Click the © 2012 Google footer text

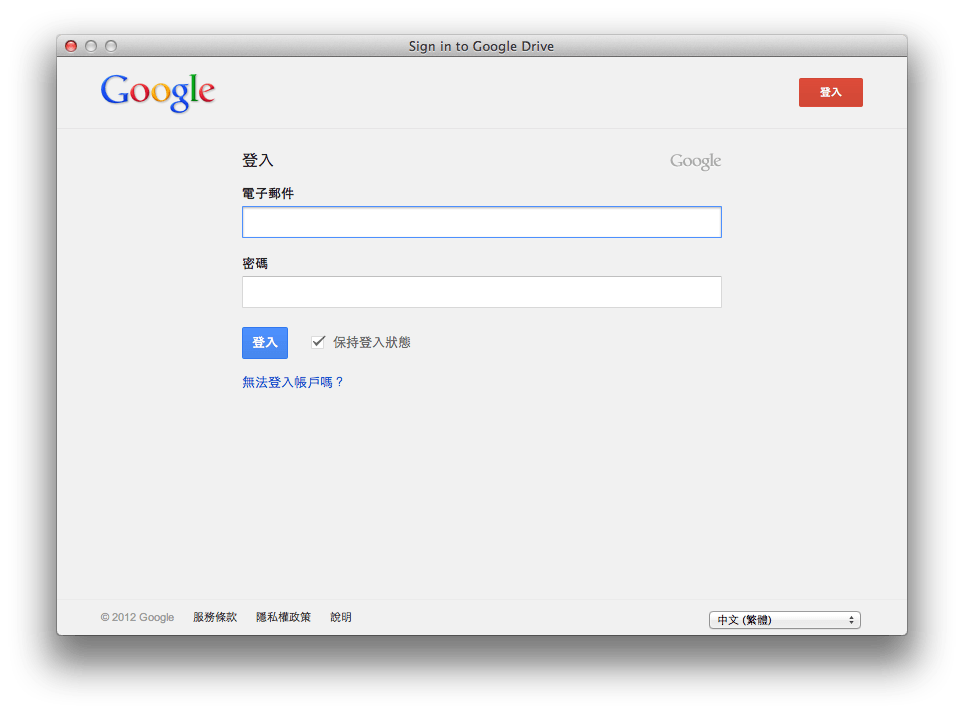137,617
